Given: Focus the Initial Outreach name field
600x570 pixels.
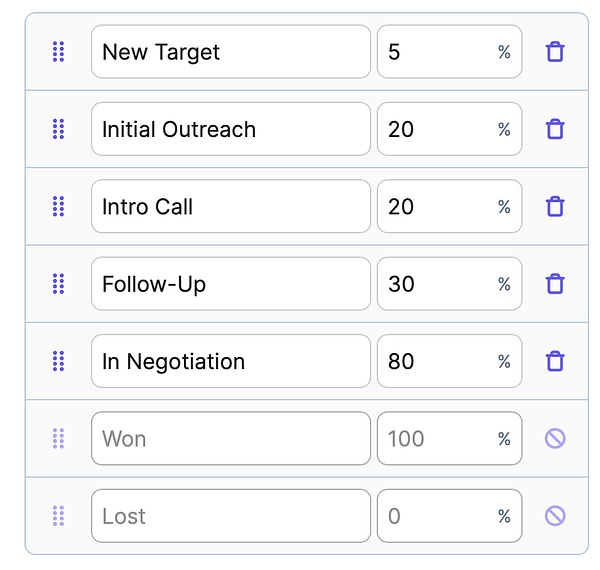Looking at the screenshot, I should coord(231,129).
